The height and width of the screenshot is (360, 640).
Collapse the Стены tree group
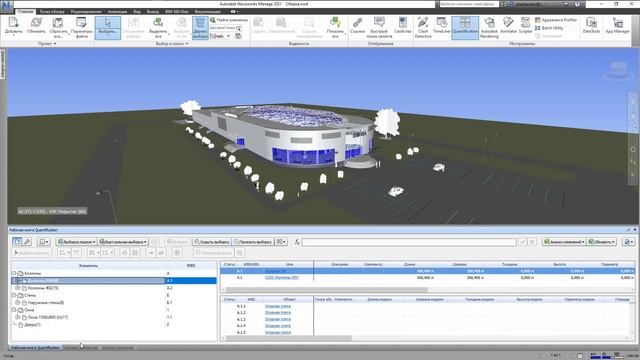pyautogui.click(x=14, y=295)
